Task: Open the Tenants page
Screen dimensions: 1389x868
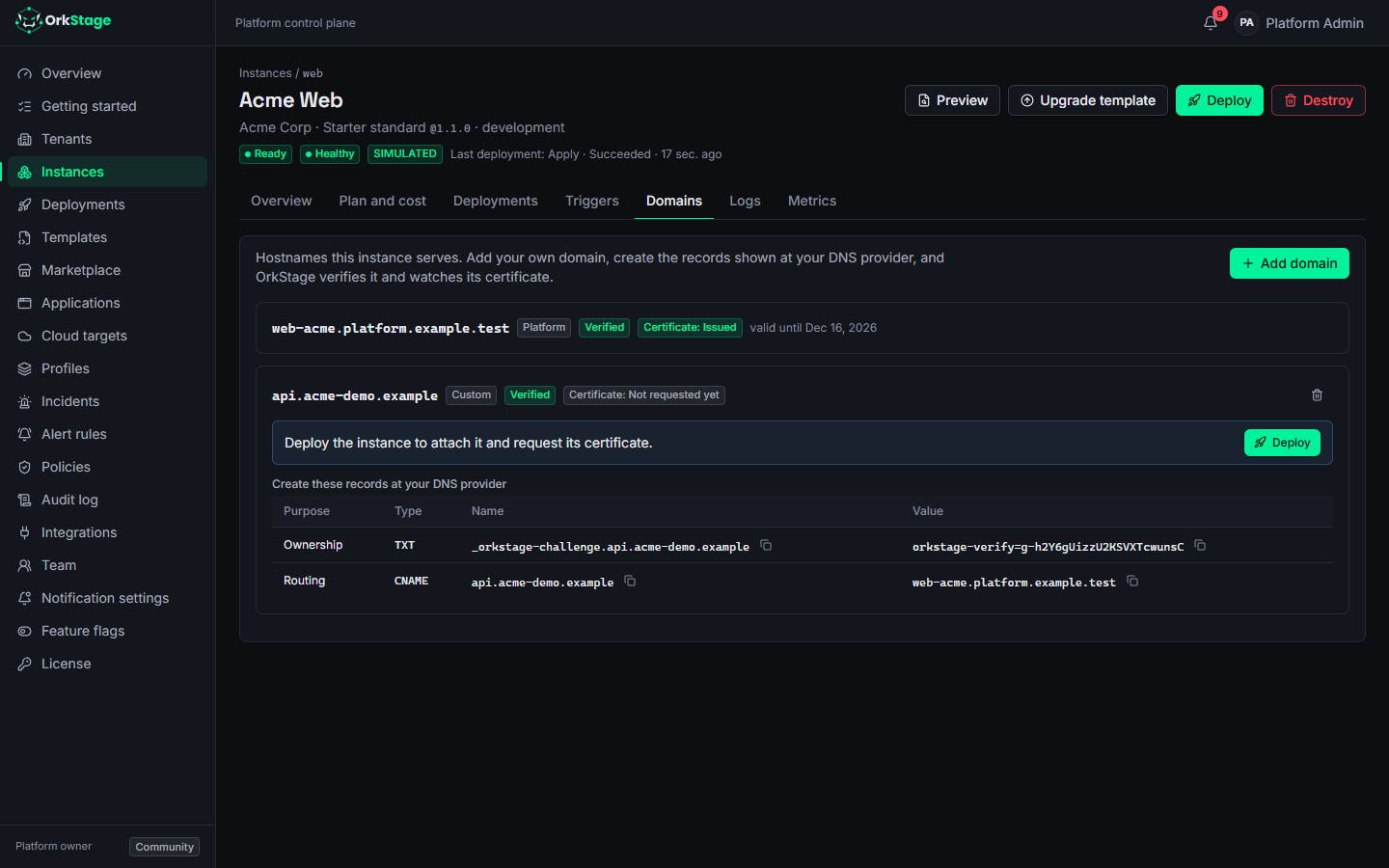Action: tap(107, 139)
